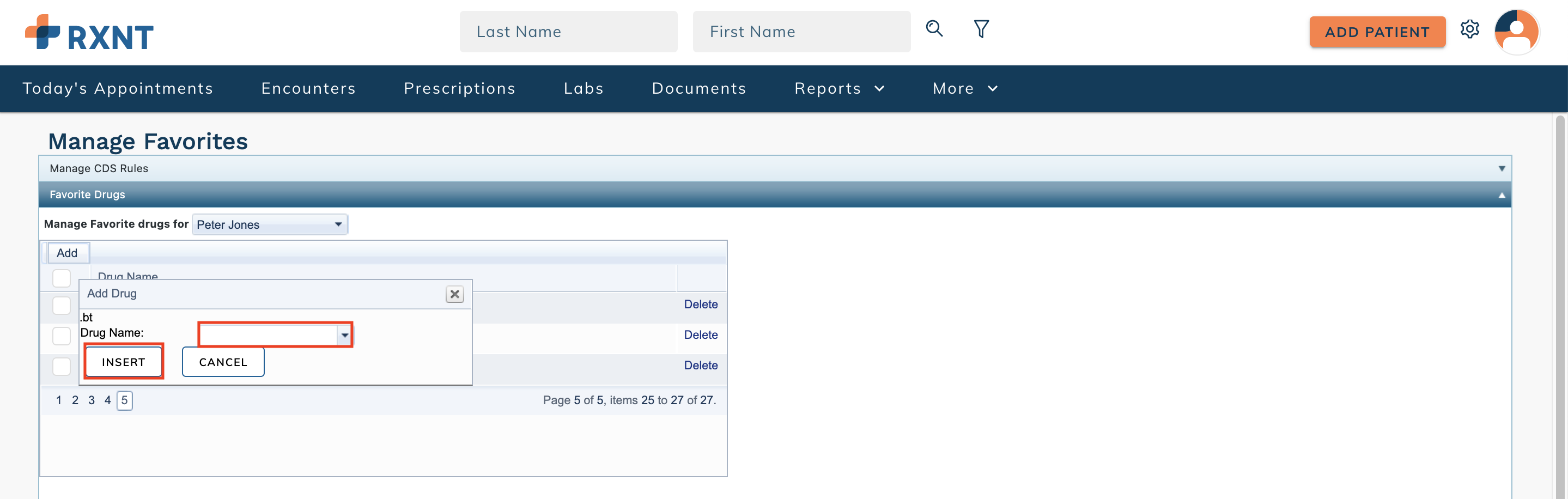
Task: Check the second drug row checkbox
Action: 62,336
